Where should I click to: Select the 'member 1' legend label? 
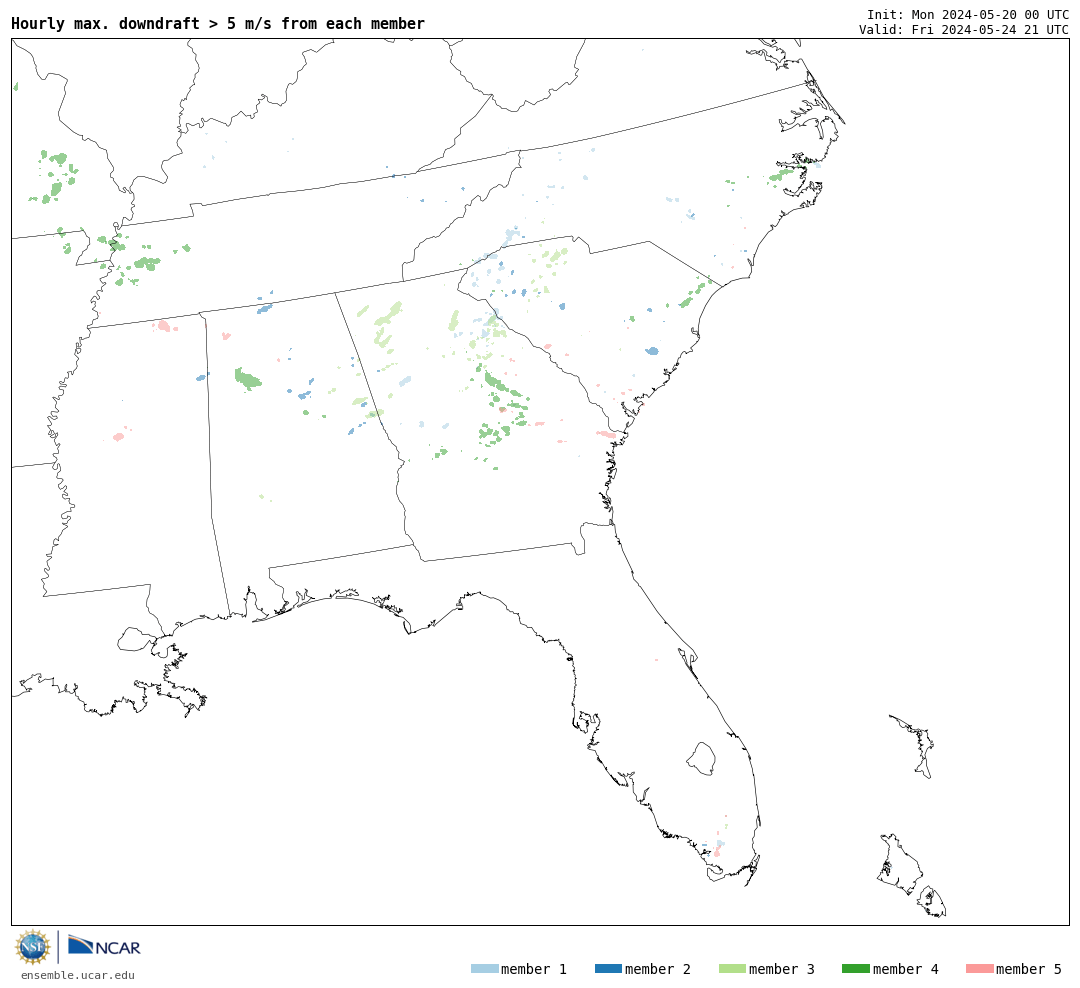click(534, 969)
